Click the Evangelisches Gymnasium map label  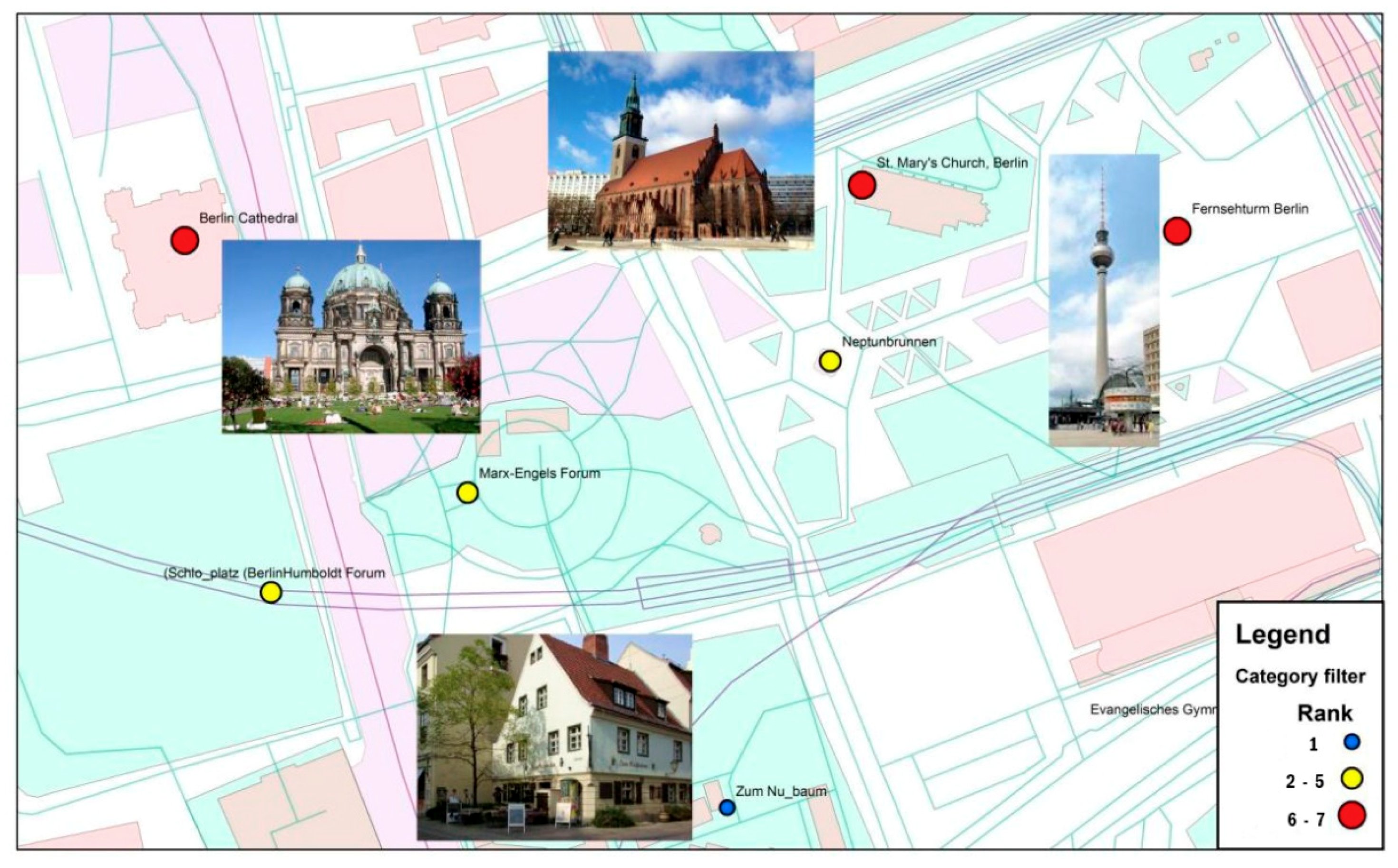(x=1153, y=710)
